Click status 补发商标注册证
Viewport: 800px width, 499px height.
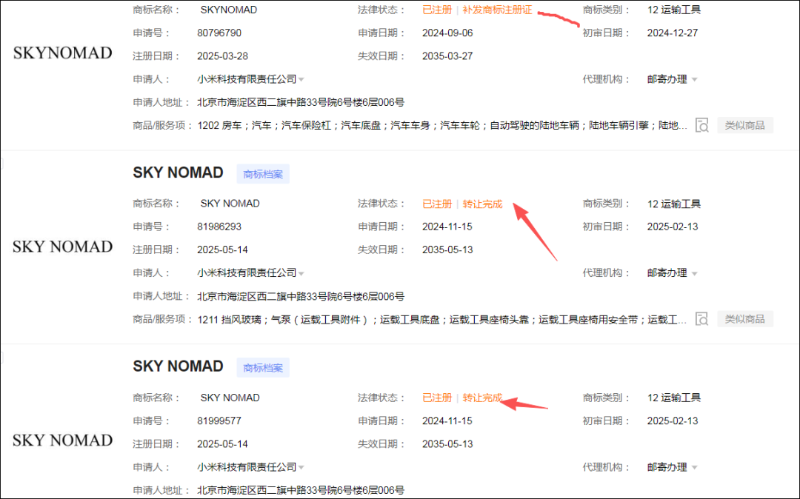pos(497,10)
